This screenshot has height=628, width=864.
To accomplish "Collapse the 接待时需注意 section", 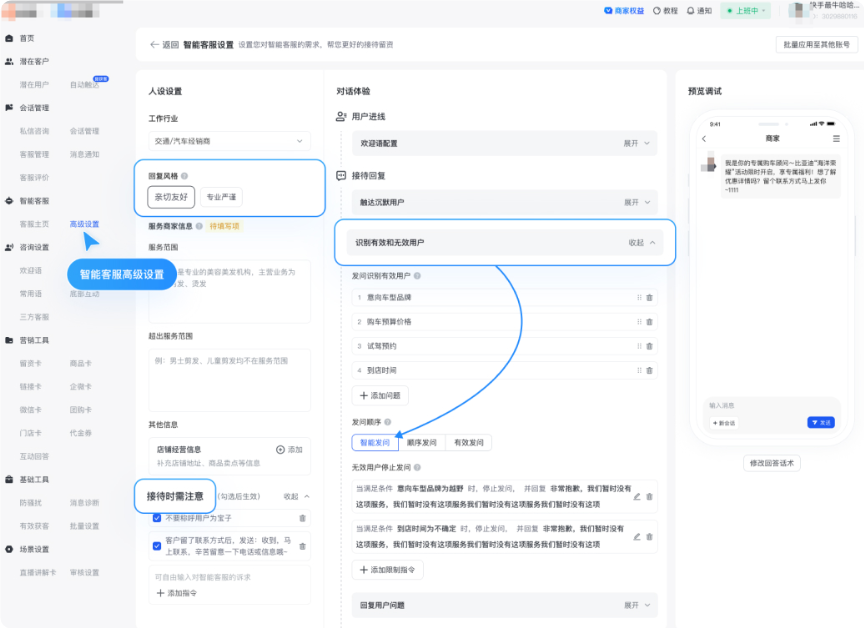I will [296, 497].
